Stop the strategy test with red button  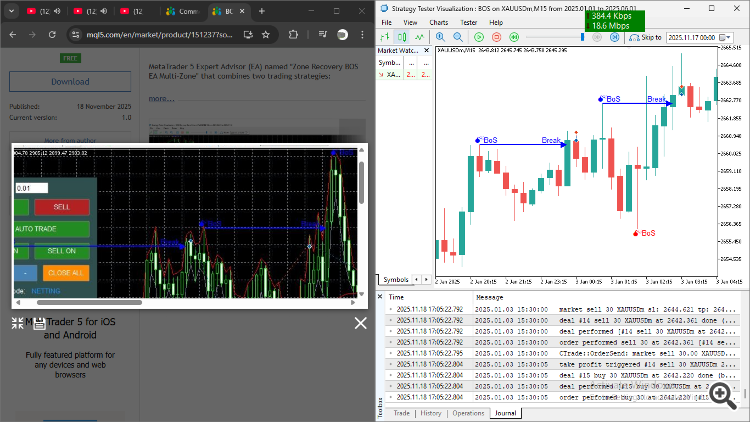coord(496,37)
